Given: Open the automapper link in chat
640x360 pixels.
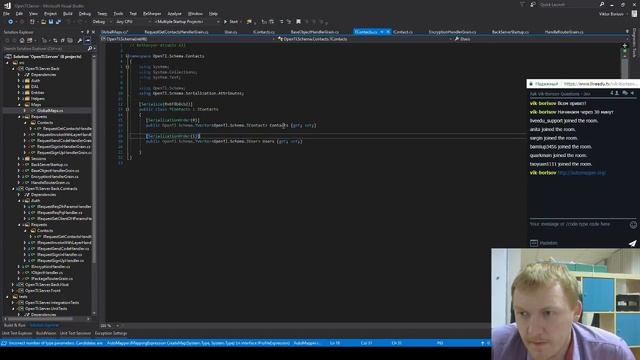Looking at the screenshot, I should [x=582, y=173].
